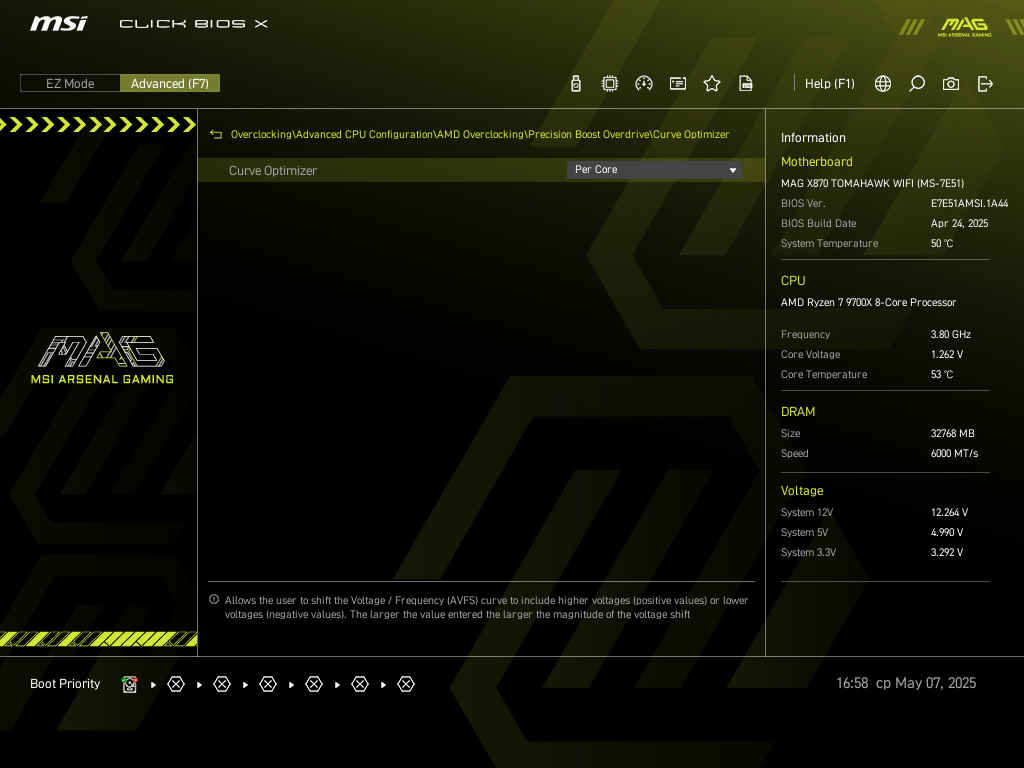The width and height of the screenshot is (1024, 768).
Task: Click DRAM Size 32768 MB value
Action: (x=953, y=434)
